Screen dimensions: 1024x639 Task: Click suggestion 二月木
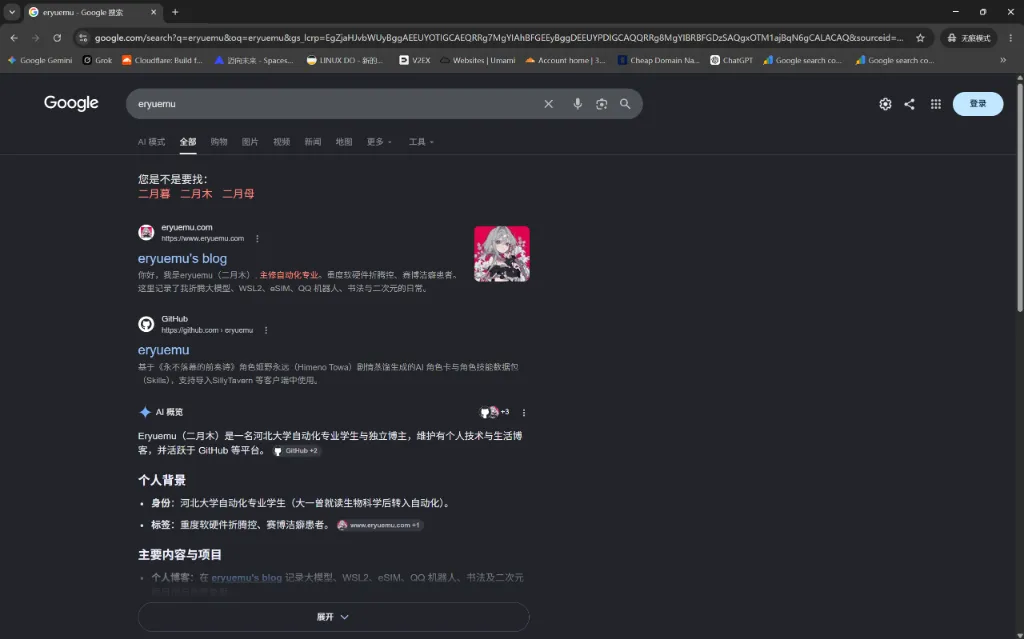click(196, 193)
